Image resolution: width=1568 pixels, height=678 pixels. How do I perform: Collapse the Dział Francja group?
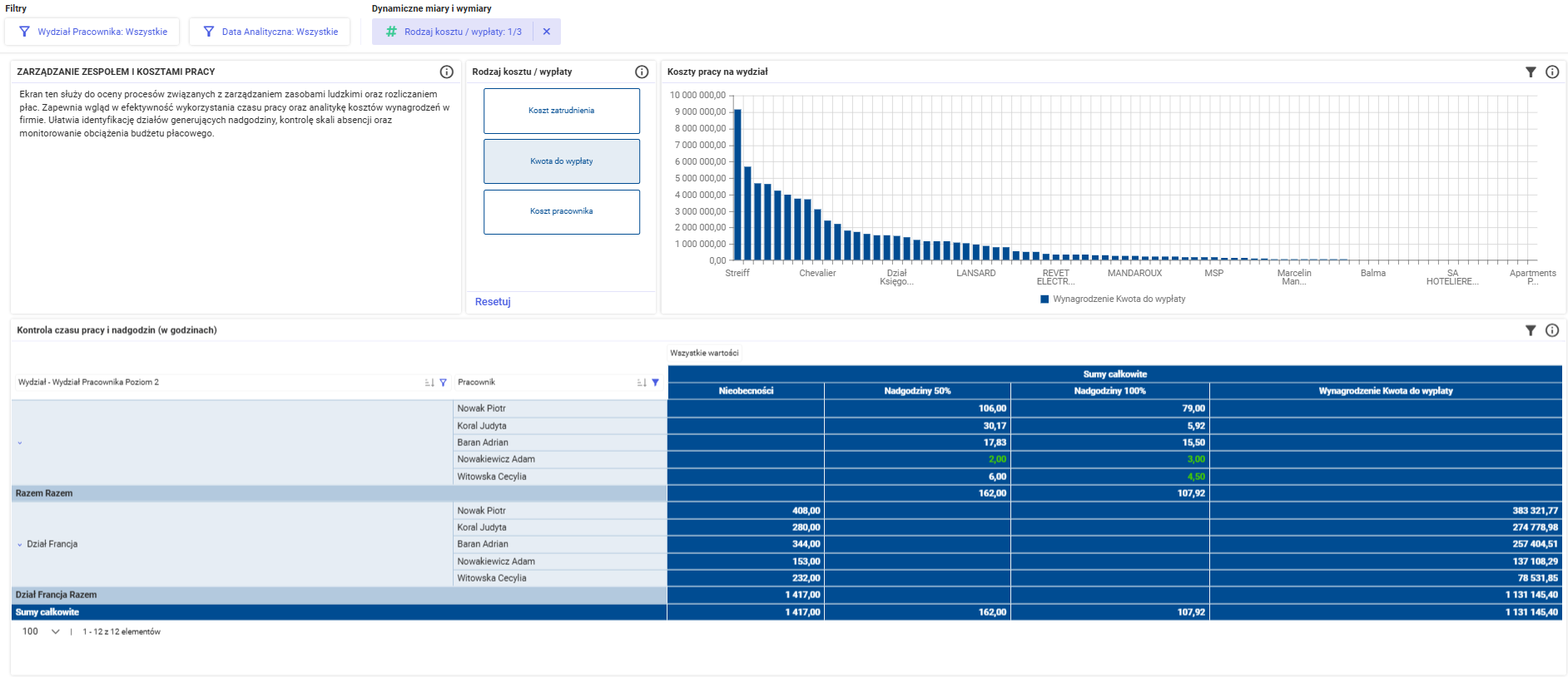(20, 544)
